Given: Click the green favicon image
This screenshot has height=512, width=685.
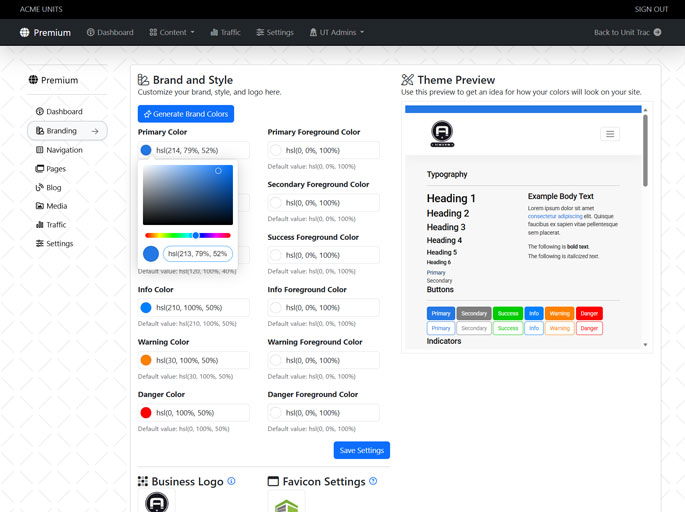Looking at the screenshot, I should point(287,503).
